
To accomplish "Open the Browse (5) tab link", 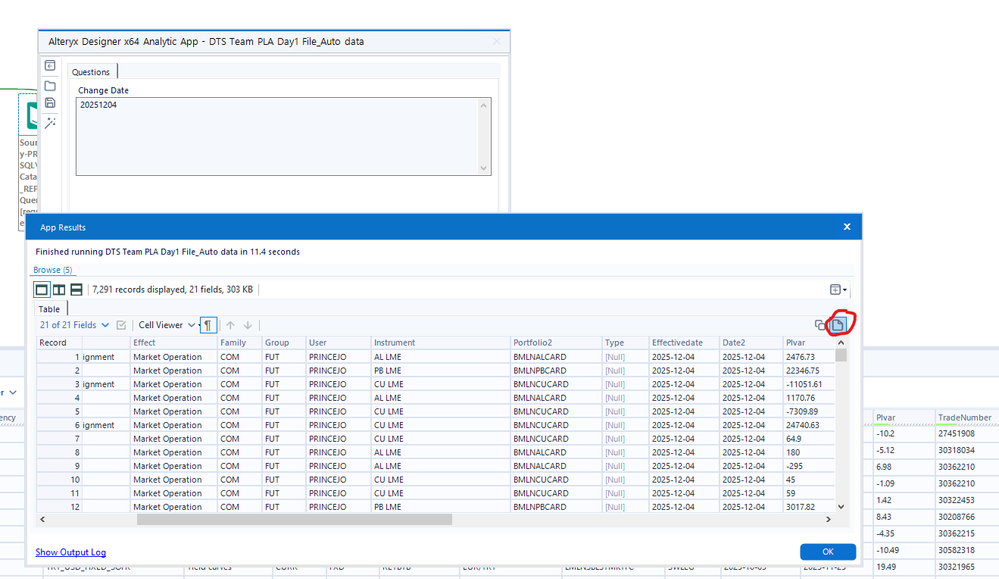I will click(53, 270).
